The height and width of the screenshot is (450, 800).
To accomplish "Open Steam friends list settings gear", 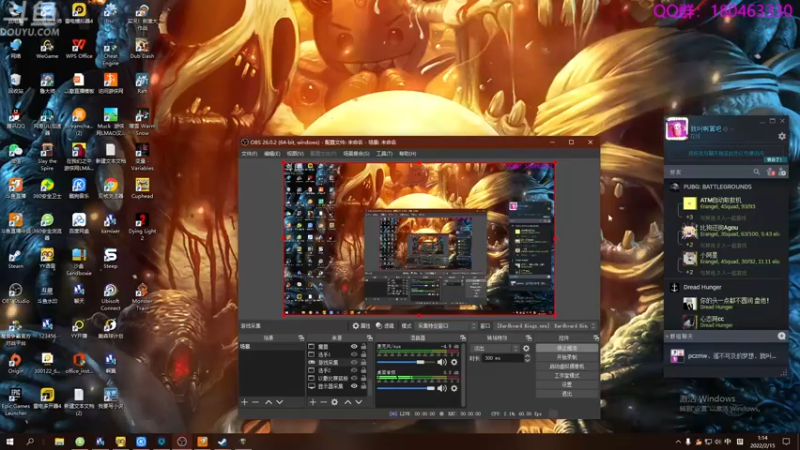I will coord(782,136).
